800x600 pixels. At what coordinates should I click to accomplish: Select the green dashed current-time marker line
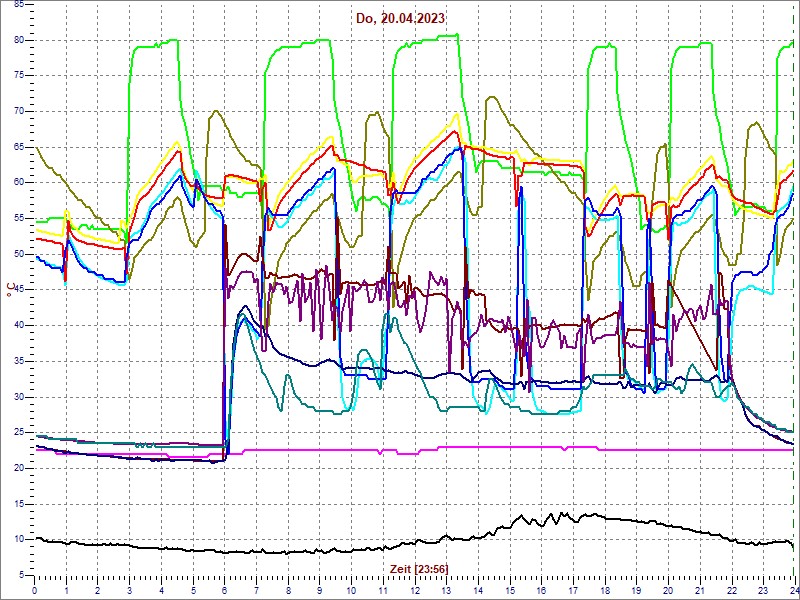795,288
